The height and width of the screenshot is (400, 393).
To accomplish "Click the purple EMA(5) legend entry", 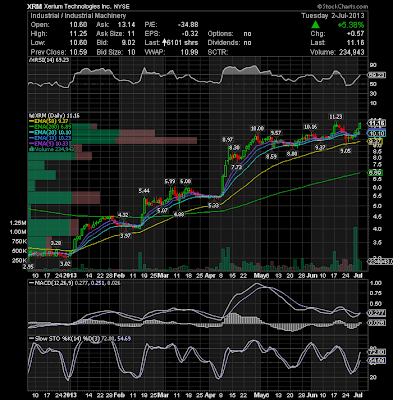I will [x=48, y=144].
